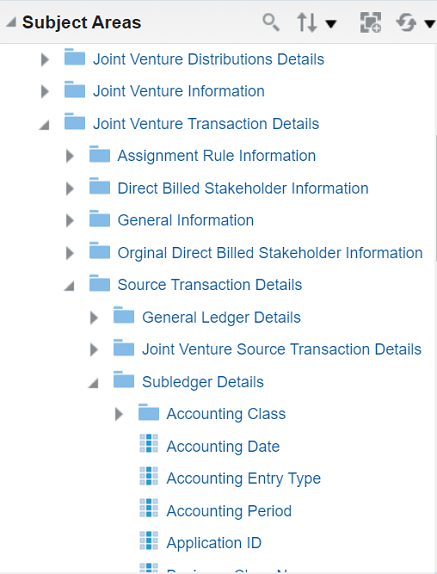Click the General Information folder icon
Viewport: 437px width, 574px height.
pos(100,219)
